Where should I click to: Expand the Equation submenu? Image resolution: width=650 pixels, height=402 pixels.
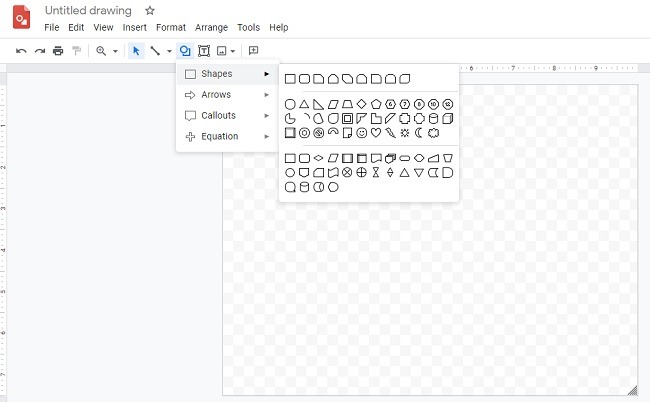coord(227,137)
